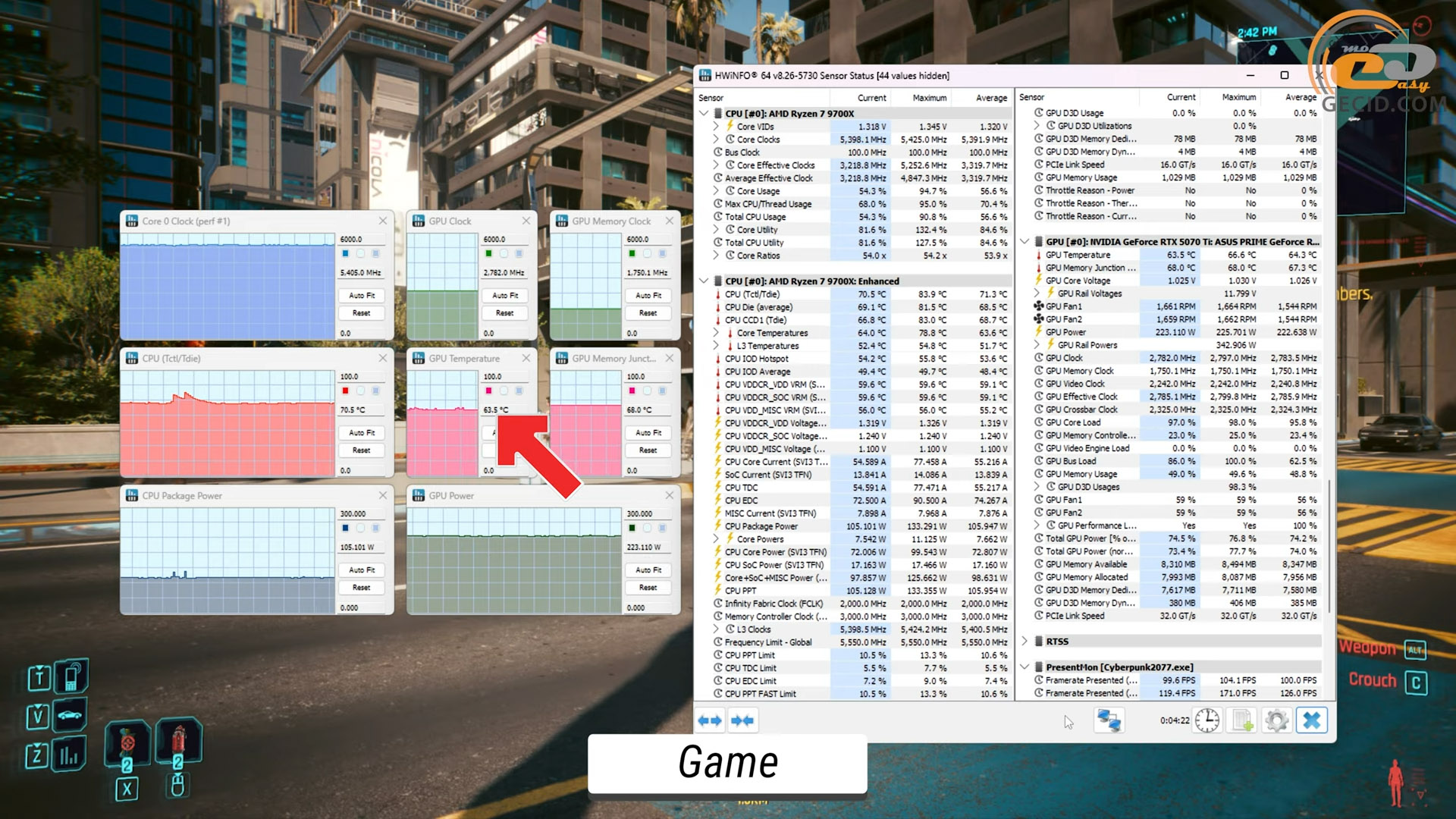Open red color swatch in CPU (Tctl/Tdie) graph
The image size is (1456, 819).
(x=346, y=391)
